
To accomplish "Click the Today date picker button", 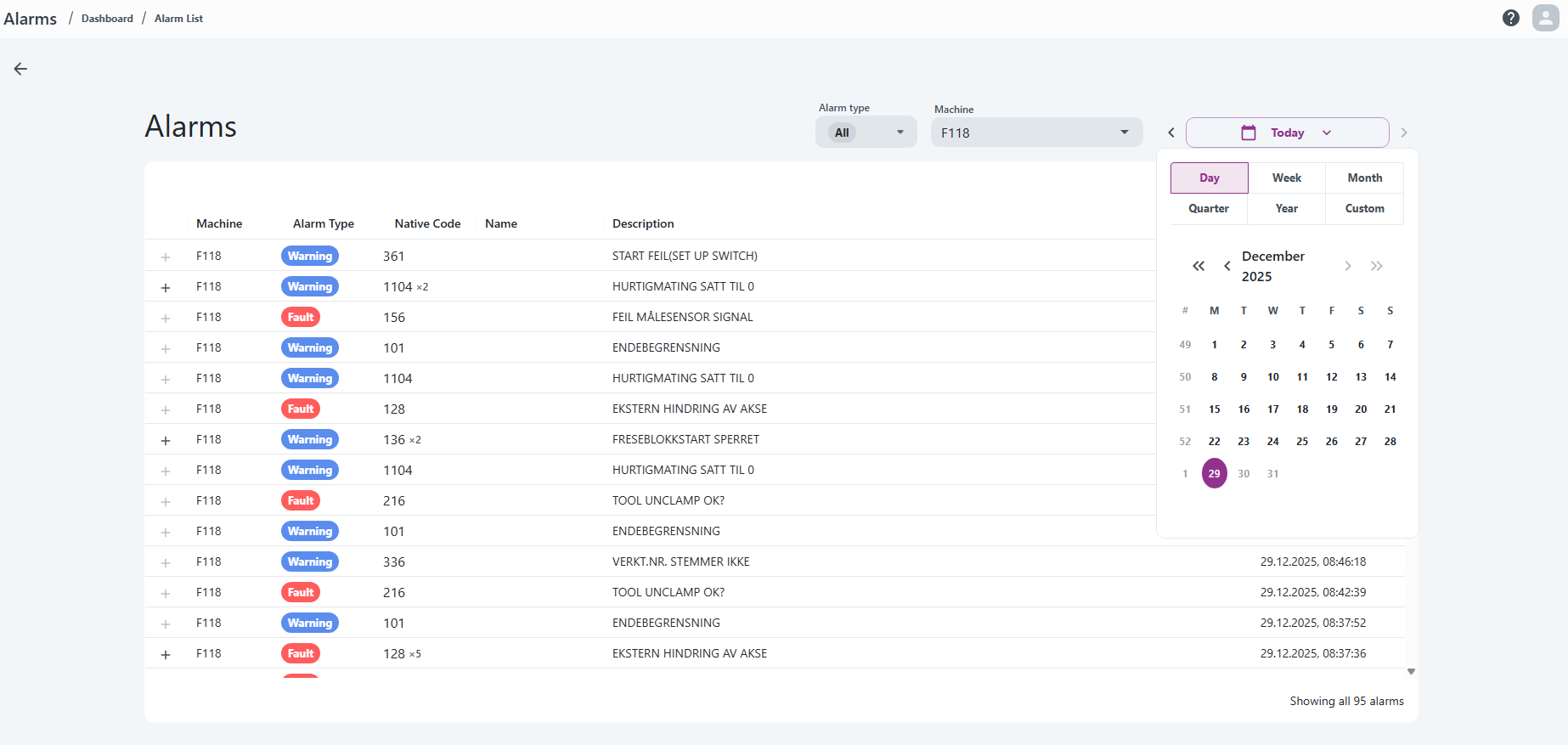I will pyautogui.click(x=1287, y=133).
